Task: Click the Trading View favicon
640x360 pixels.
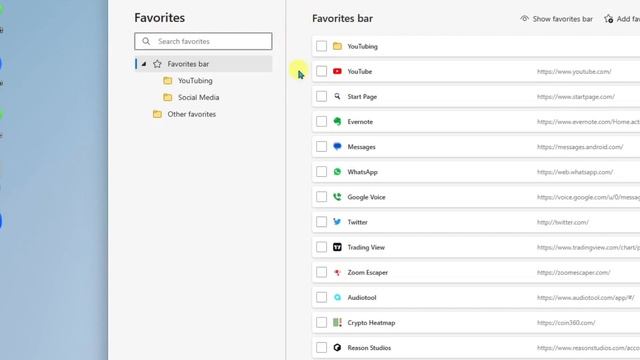Action: point(337,247)
